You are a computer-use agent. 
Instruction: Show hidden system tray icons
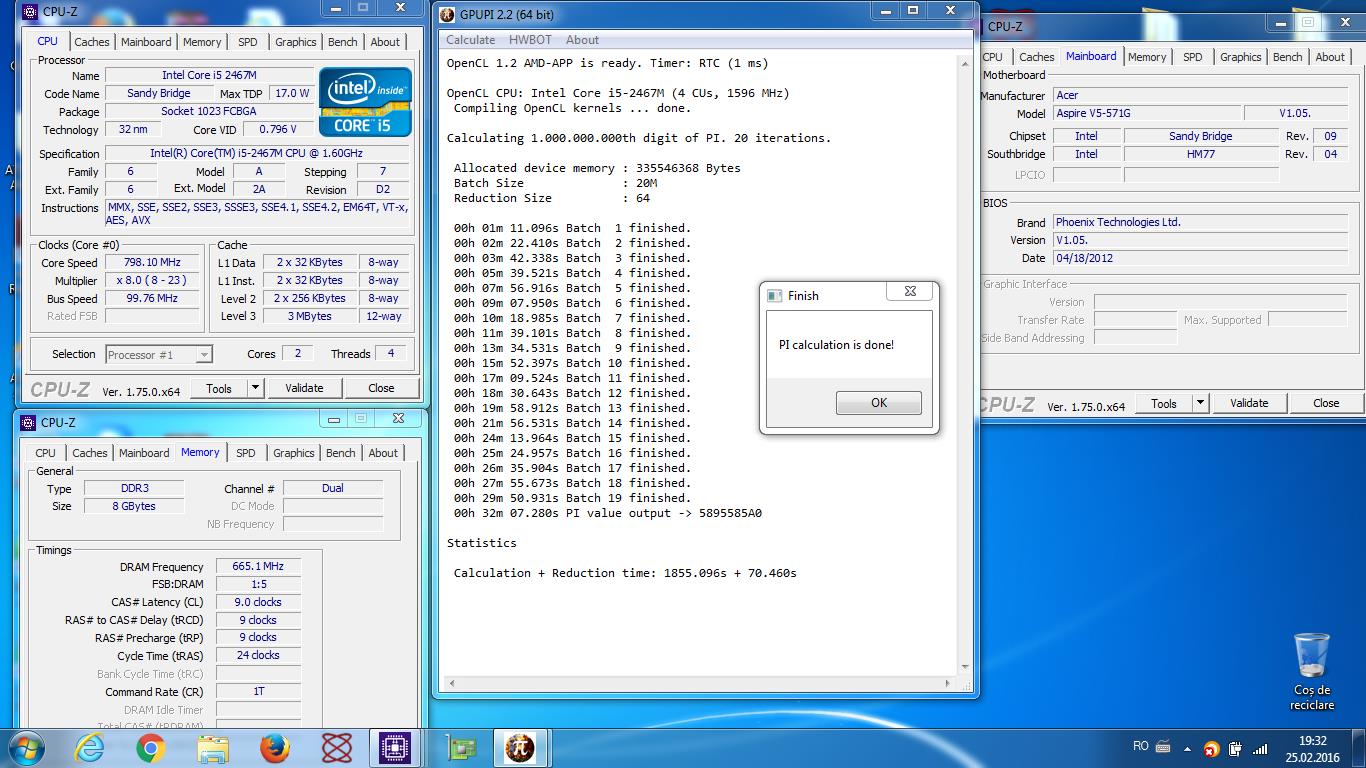[x=1188, y=748]
